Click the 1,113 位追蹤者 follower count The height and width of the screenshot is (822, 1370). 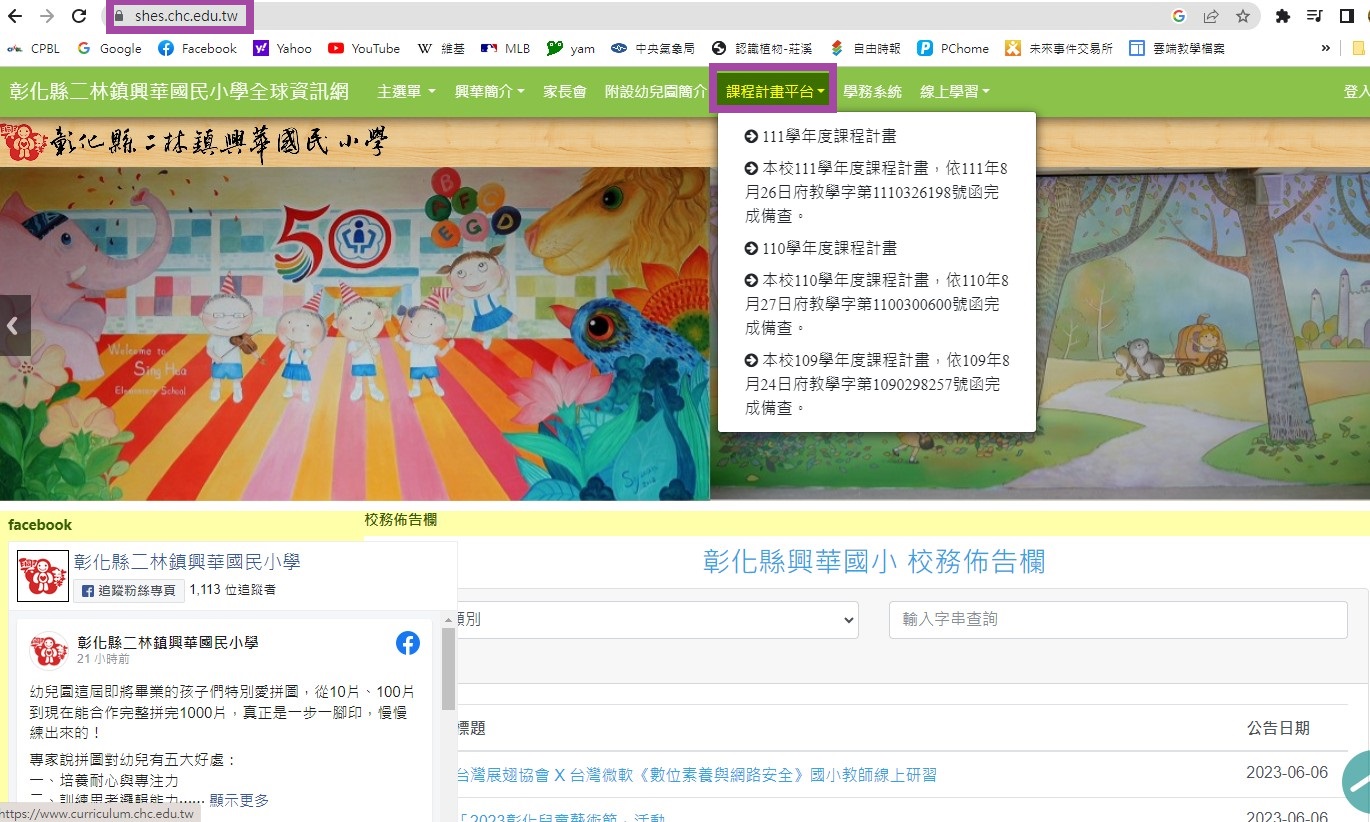point(232,590)
